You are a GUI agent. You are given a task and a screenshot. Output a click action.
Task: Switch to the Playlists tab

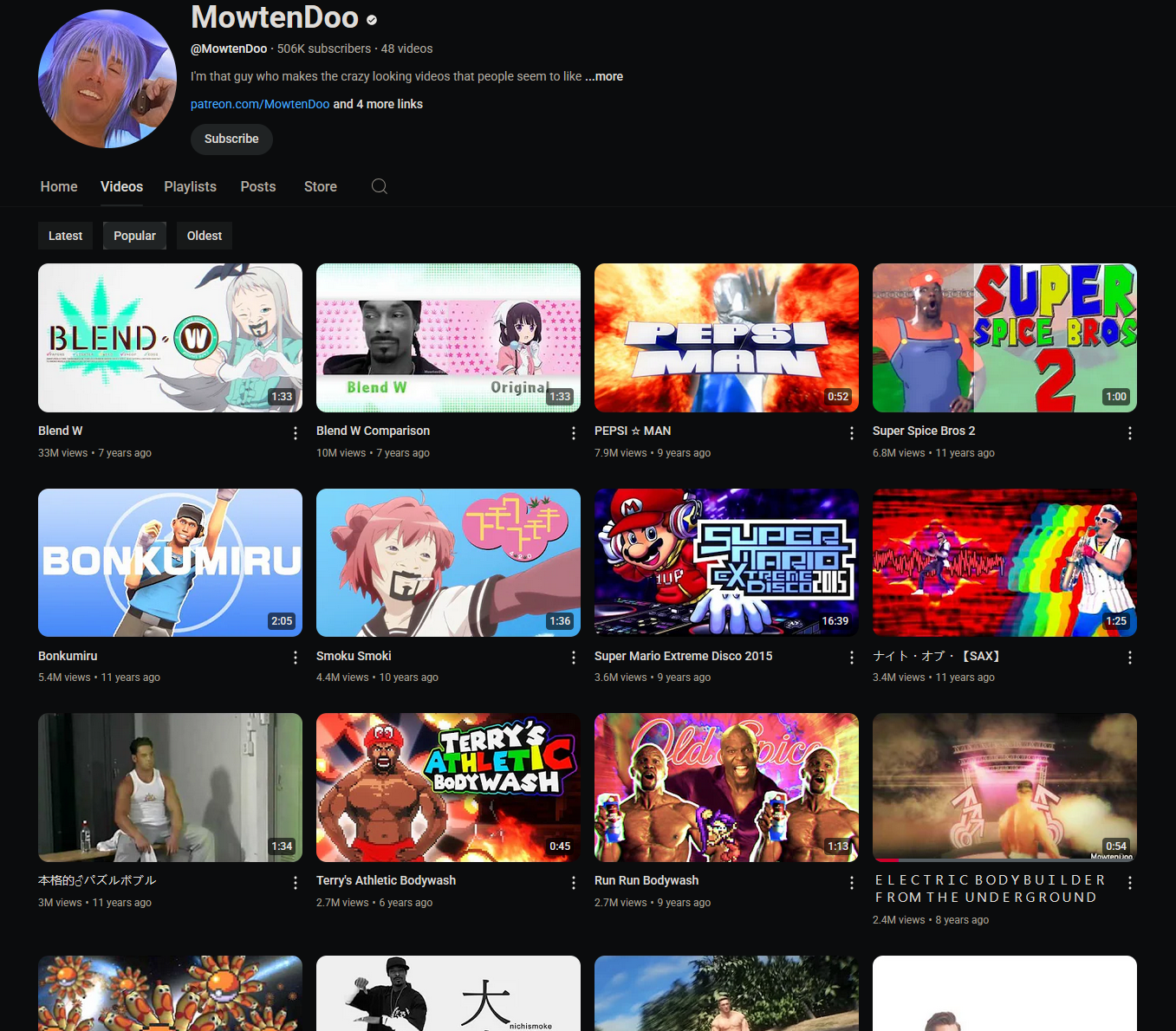click(191, 186)
